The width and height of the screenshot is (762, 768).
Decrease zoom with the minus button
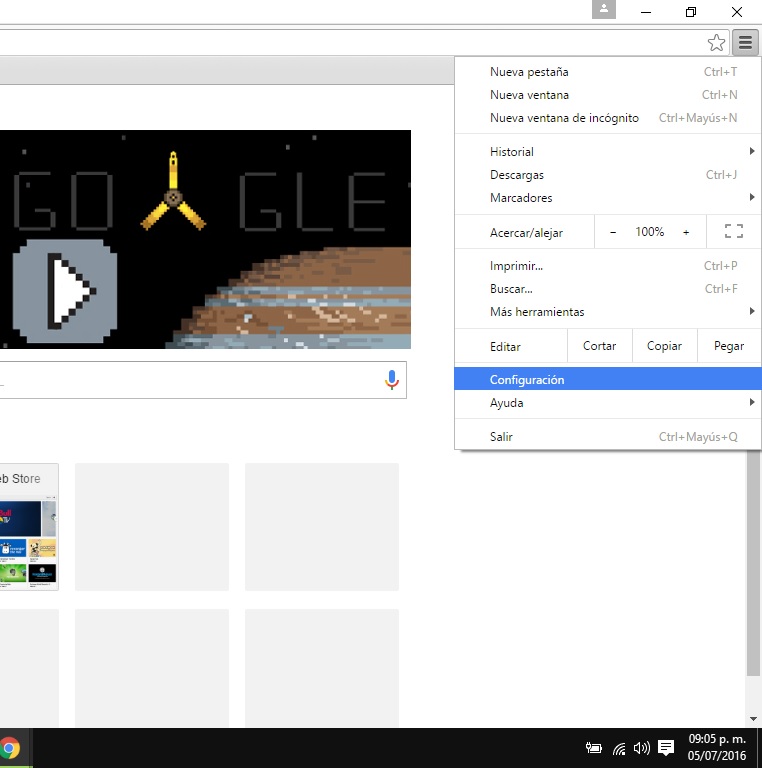(x=613, y=232)
